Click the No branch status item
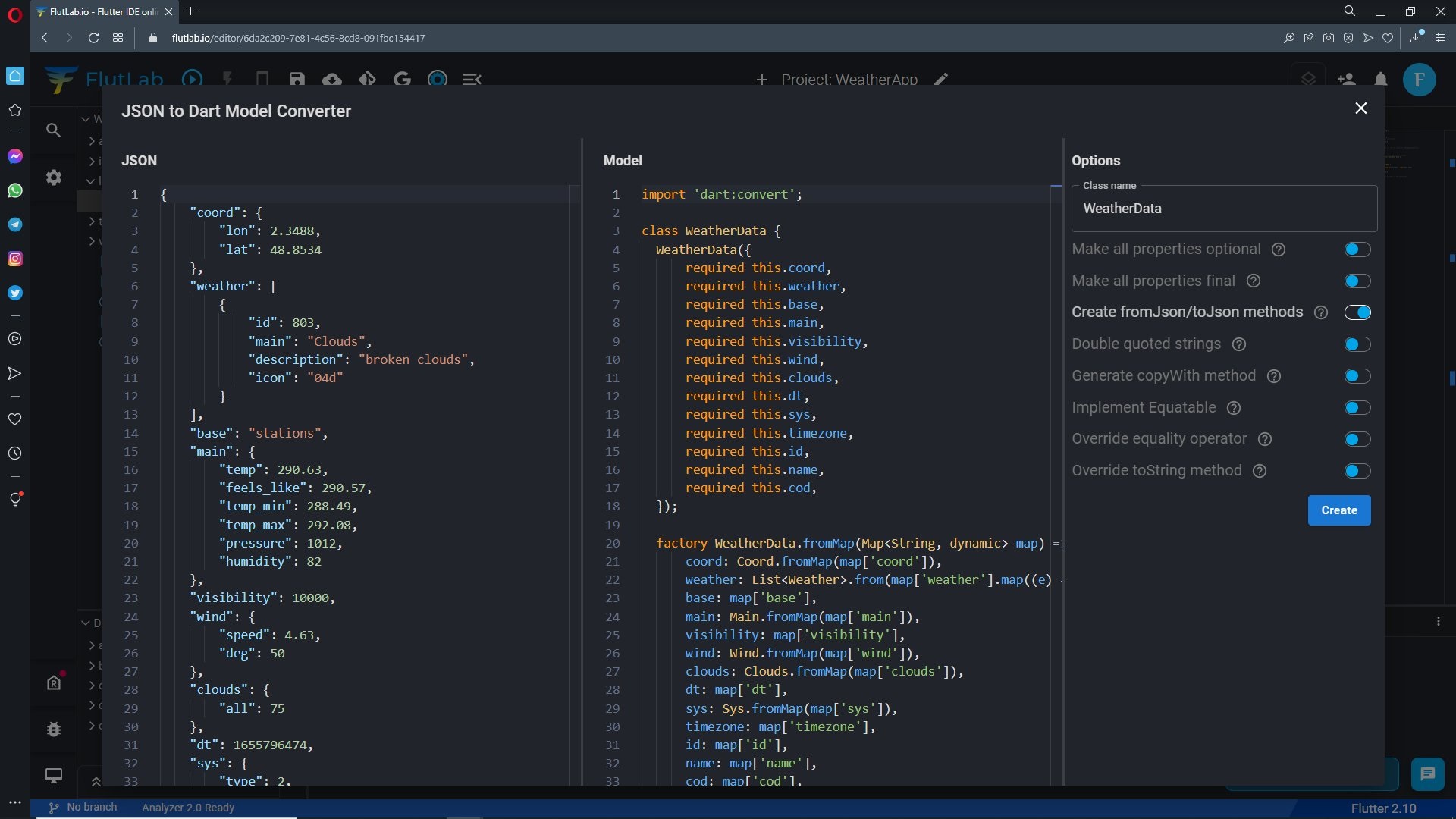This screenshot has width=1456, height=819. [83, 808]
